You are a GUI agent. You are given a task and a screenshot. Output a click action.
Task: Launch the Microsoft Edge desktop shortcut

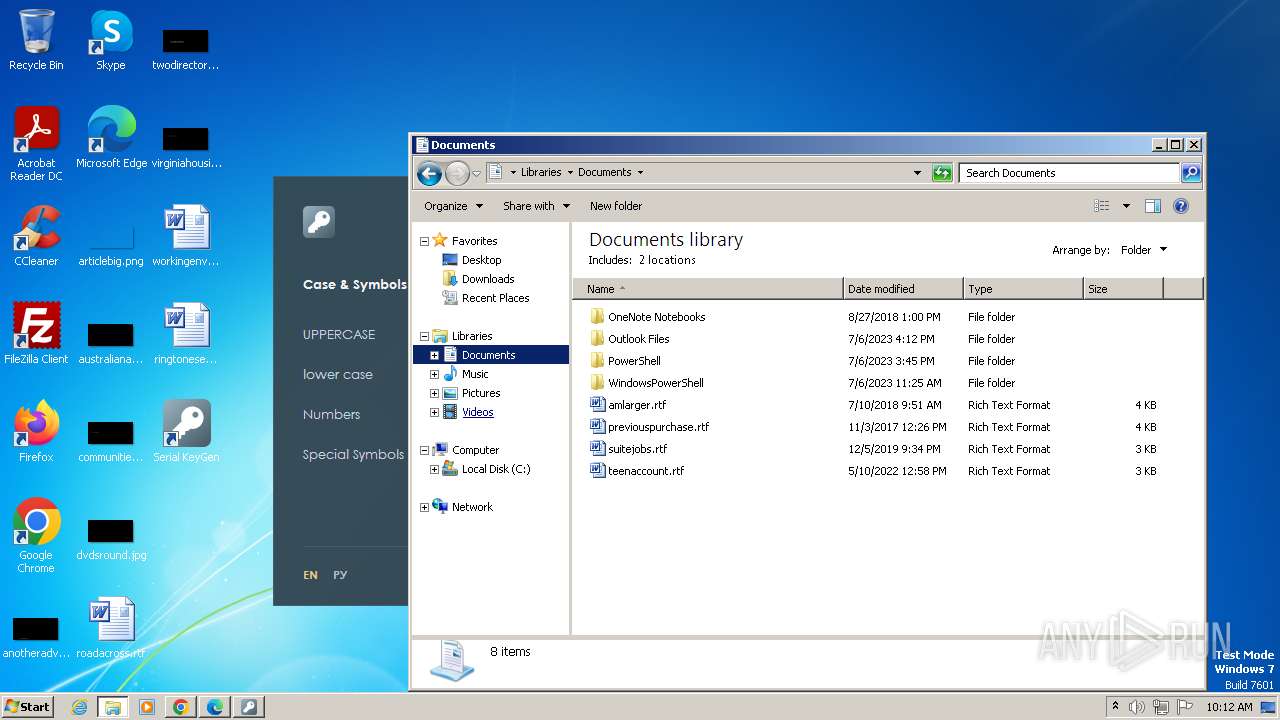pyautogui.click(x=111, y=137)
